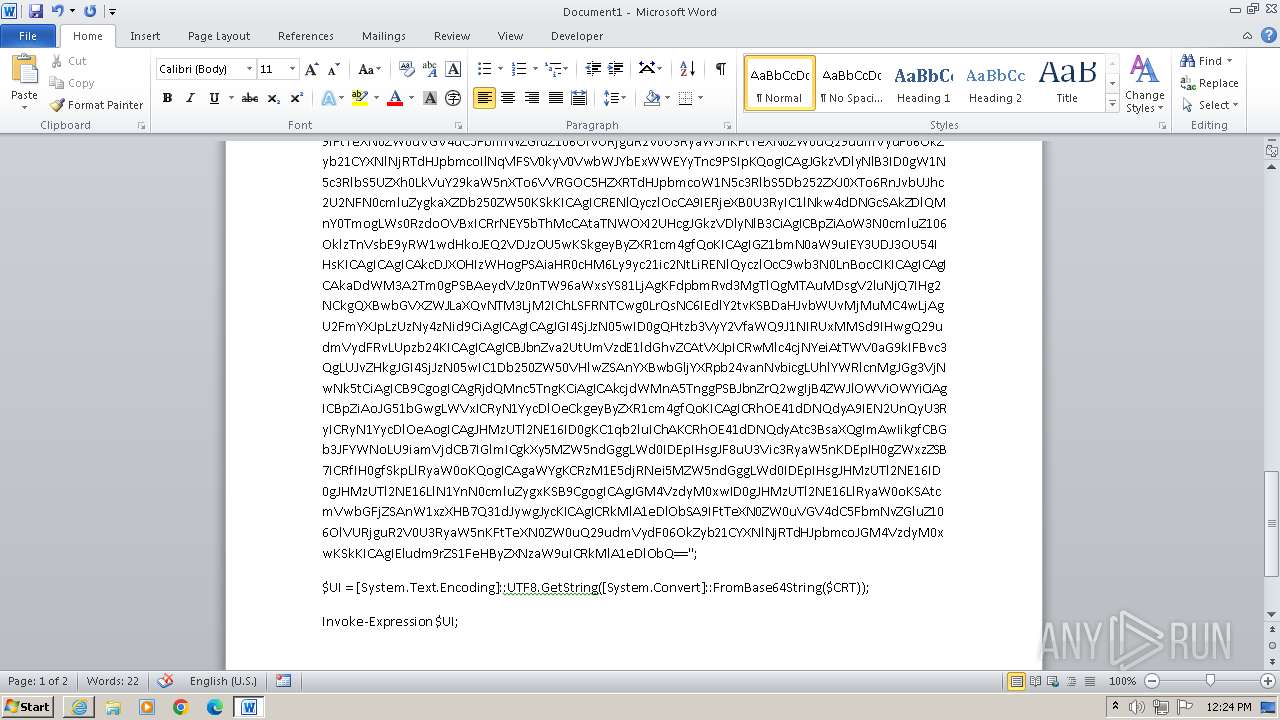Click the Text Effects icon
Viewport: 1280px width, 720px height.
(x=328, y=98)
